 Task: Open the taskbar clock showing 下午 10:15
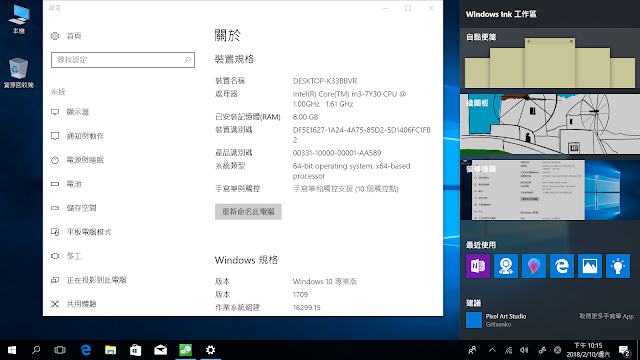coord(588,350)
